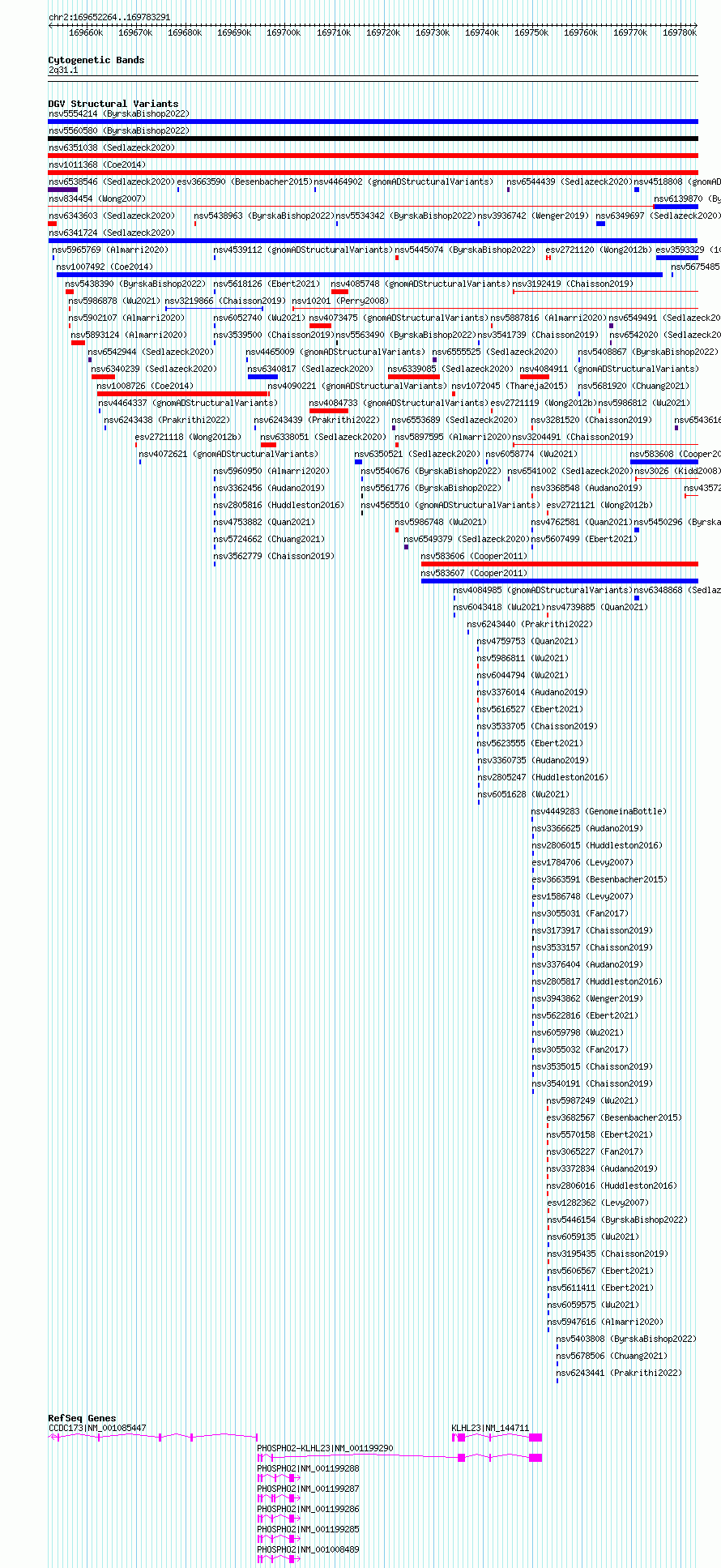Click the chr2:169652264..169783291 region label
This screenshot has height=1568, width=721.
[x=109, y=17]
